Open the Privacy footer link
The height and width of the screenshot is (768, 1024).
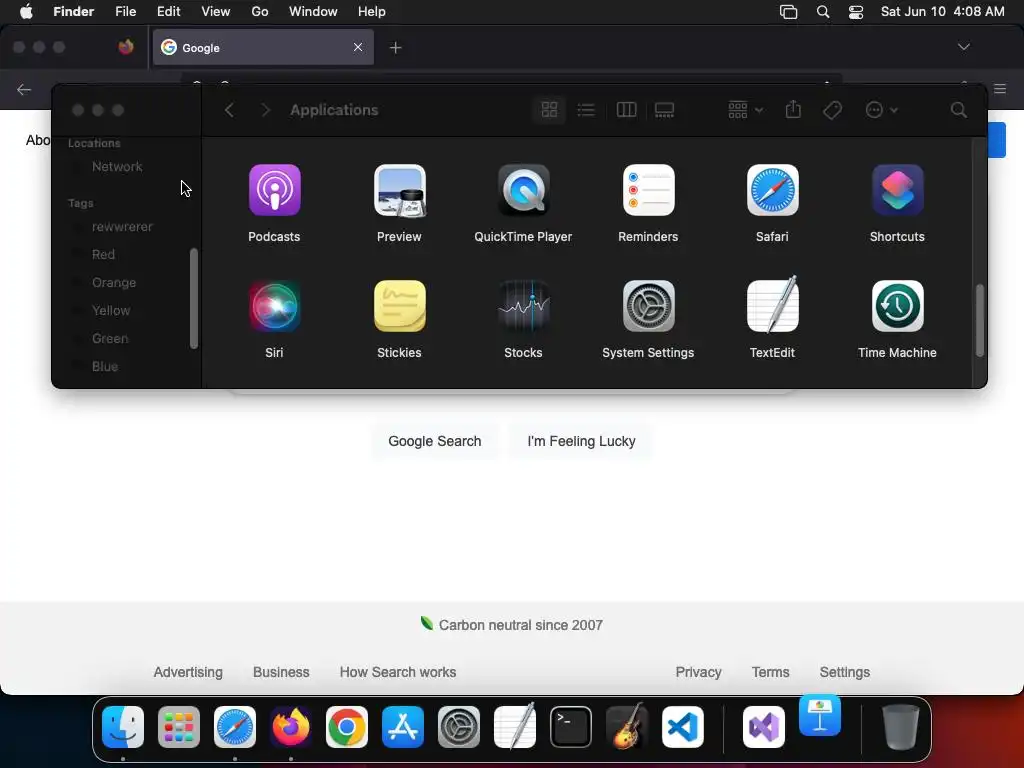tap(698, 672)
